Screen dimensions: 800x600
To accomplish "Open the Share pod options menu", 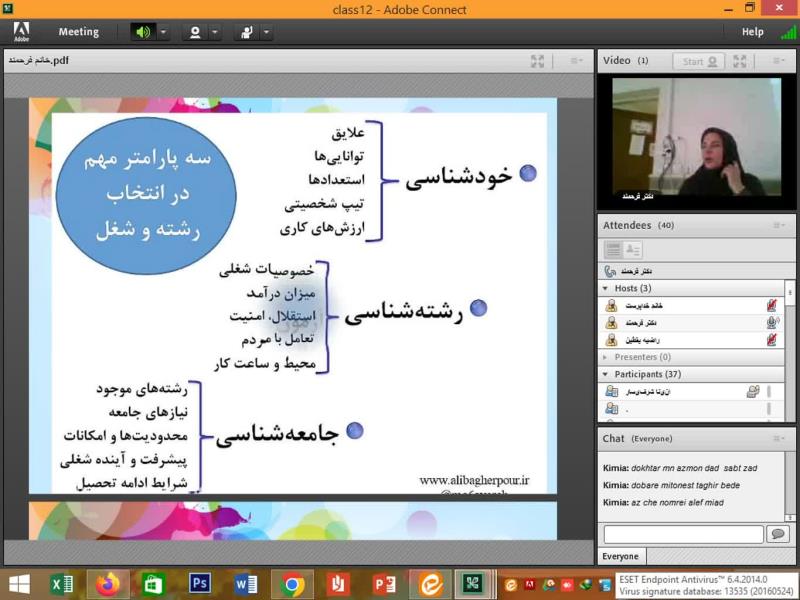I will pos(577,61).
